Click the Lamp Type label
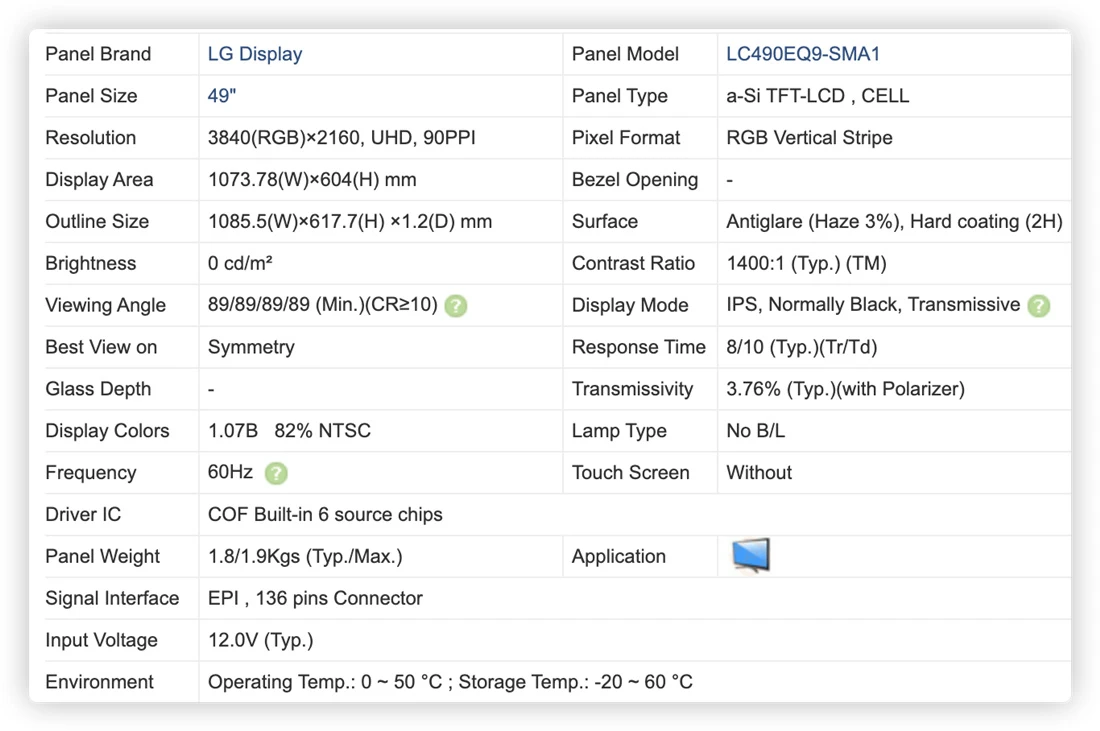Screen dimensions: 1100x731 (618, 431)
